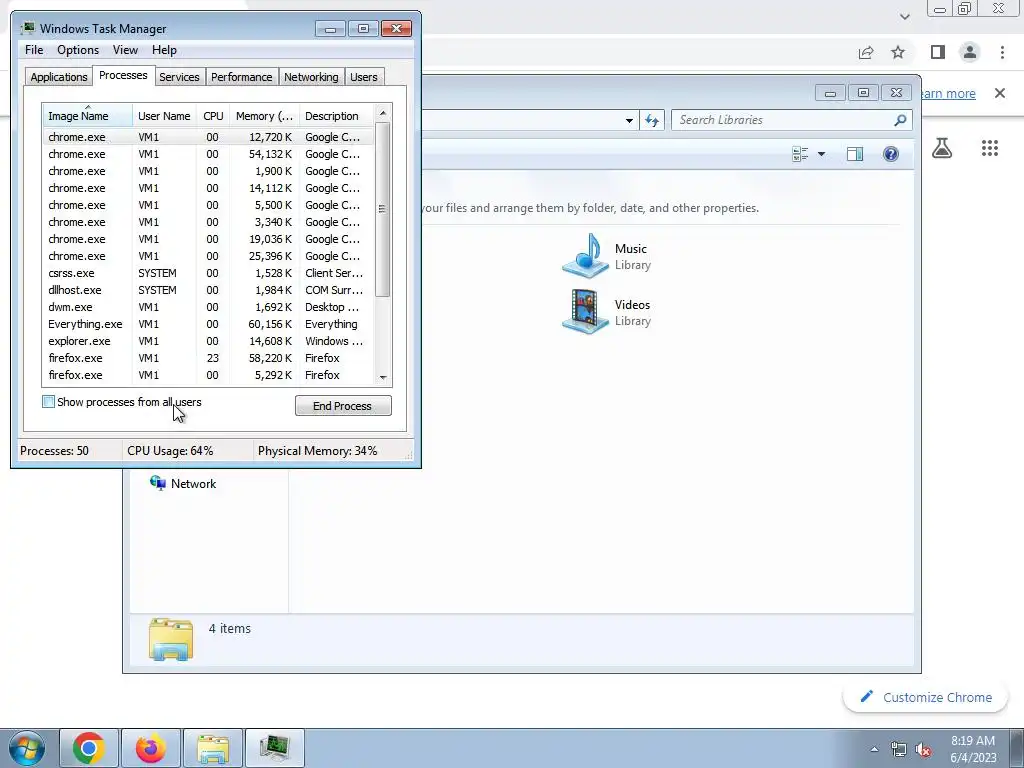
Task: Check Show processes from all users
Action: (x=48, y=402)
